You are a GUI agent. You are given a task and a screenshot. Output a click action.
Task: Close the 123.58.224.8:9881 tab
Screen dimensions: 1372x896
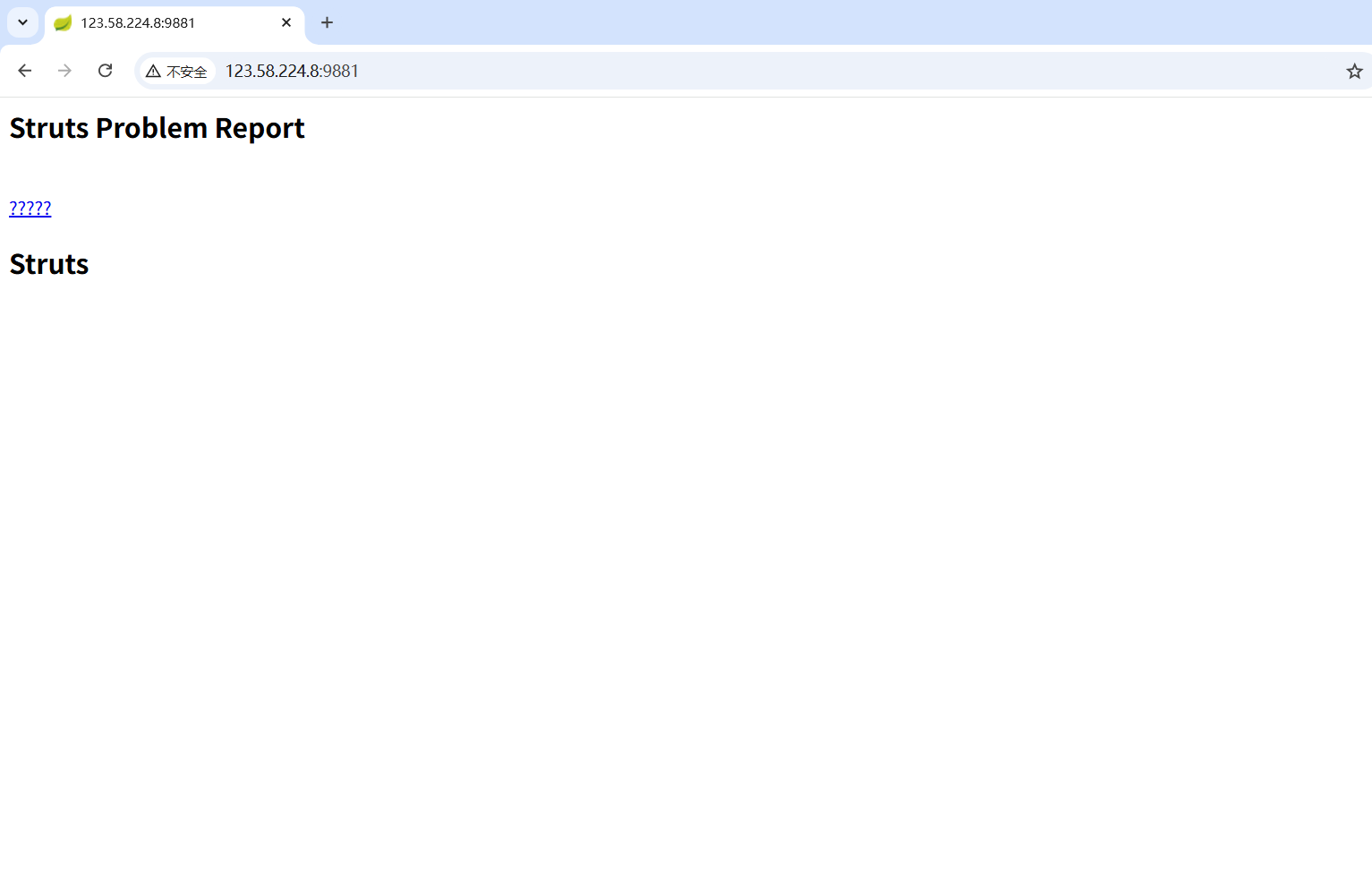click(286, 22)
